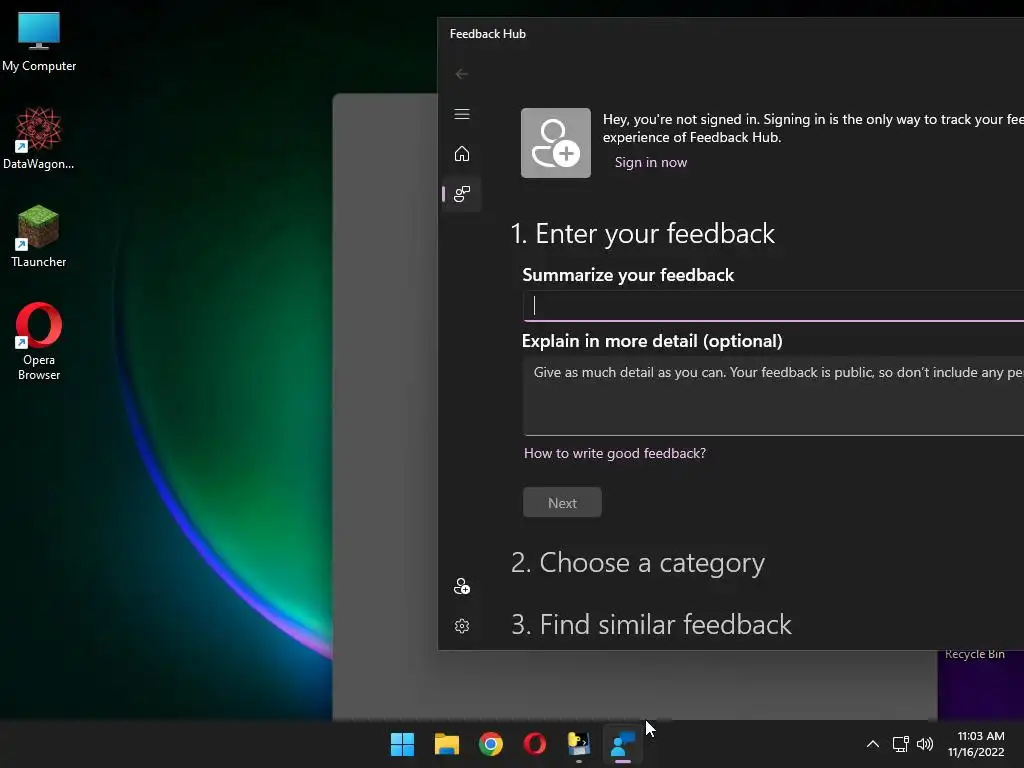
Task: Expand the Choose a category step
Action: 638,563
